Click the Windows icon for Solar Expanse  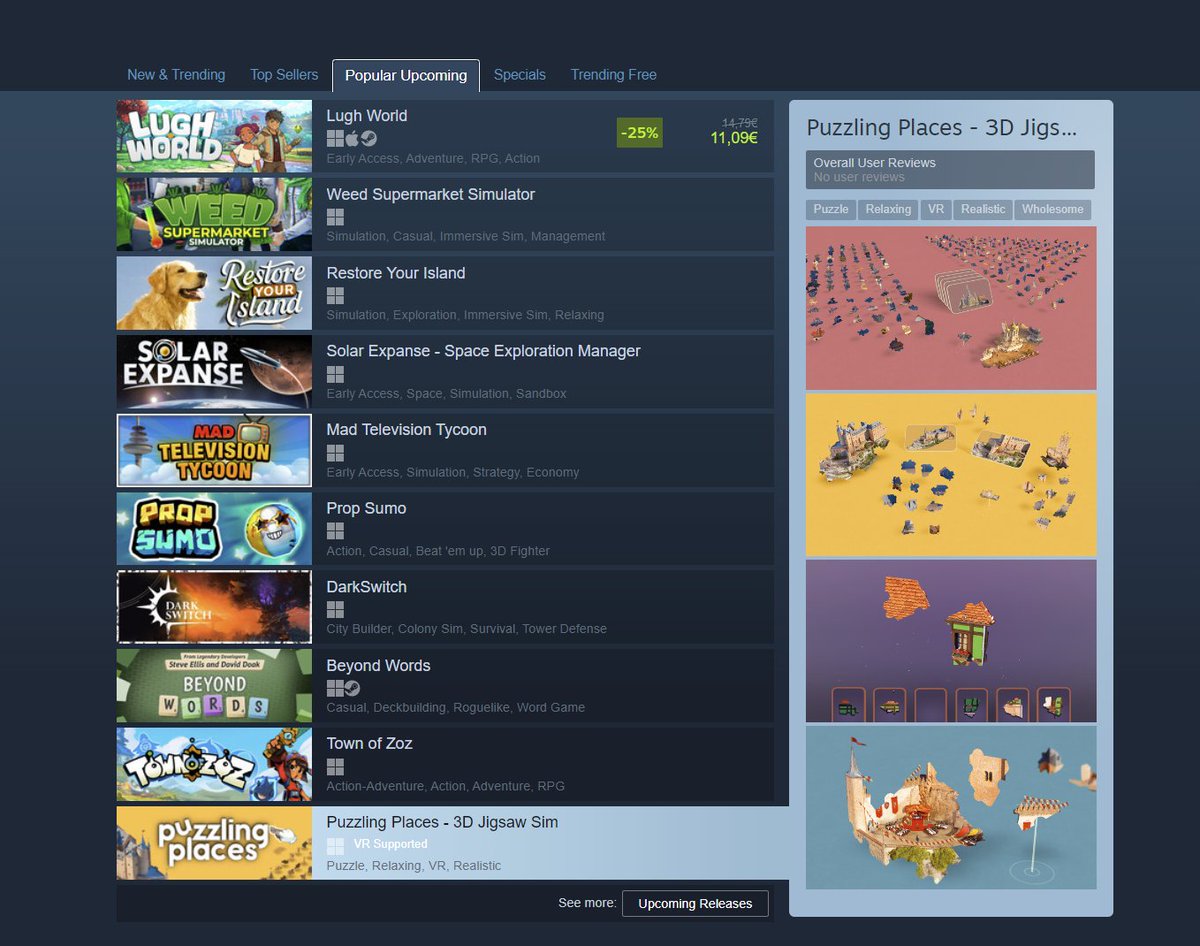click(335, 374)
